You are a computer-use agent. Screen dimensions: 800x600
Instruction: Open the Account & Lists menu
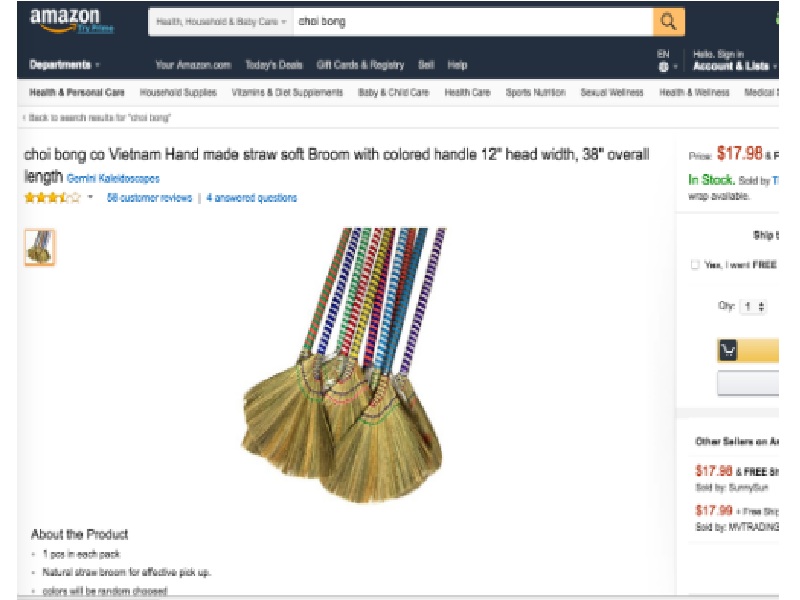pyautogui.click(x=734, y=66)
